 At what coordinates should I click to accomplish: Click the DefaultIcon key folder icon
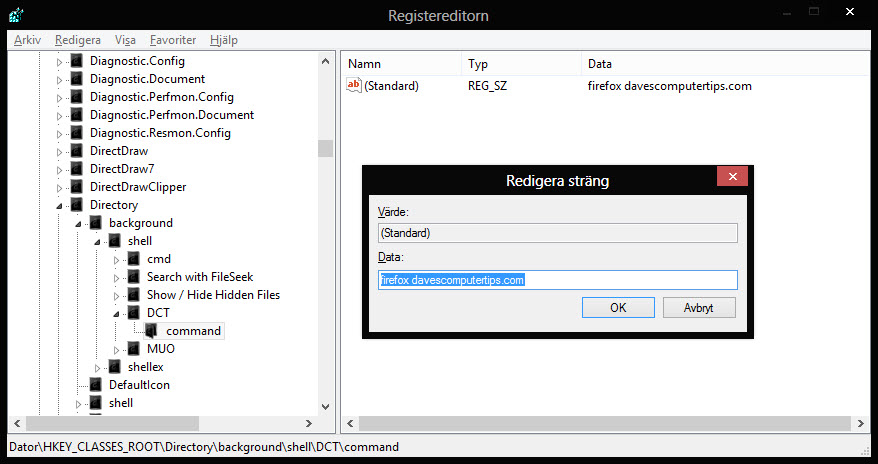(96, 385)
